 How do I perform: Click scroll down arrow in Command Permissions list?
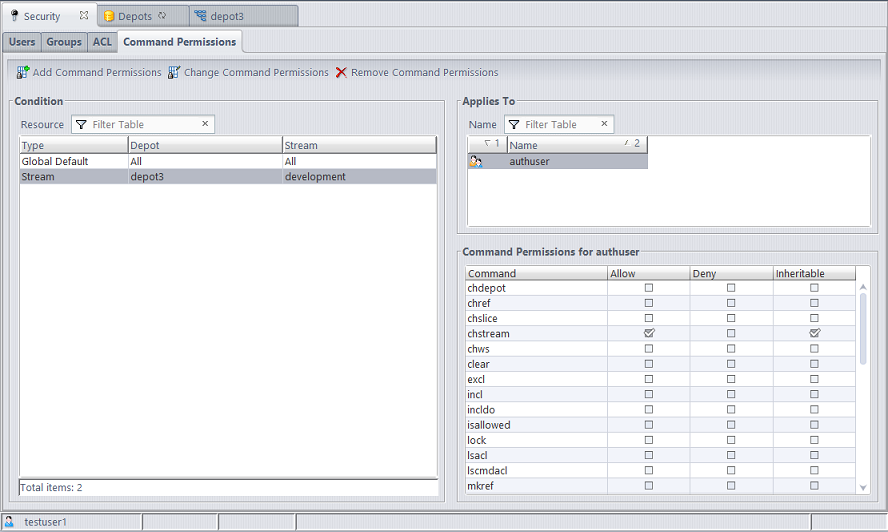(863, 487)
